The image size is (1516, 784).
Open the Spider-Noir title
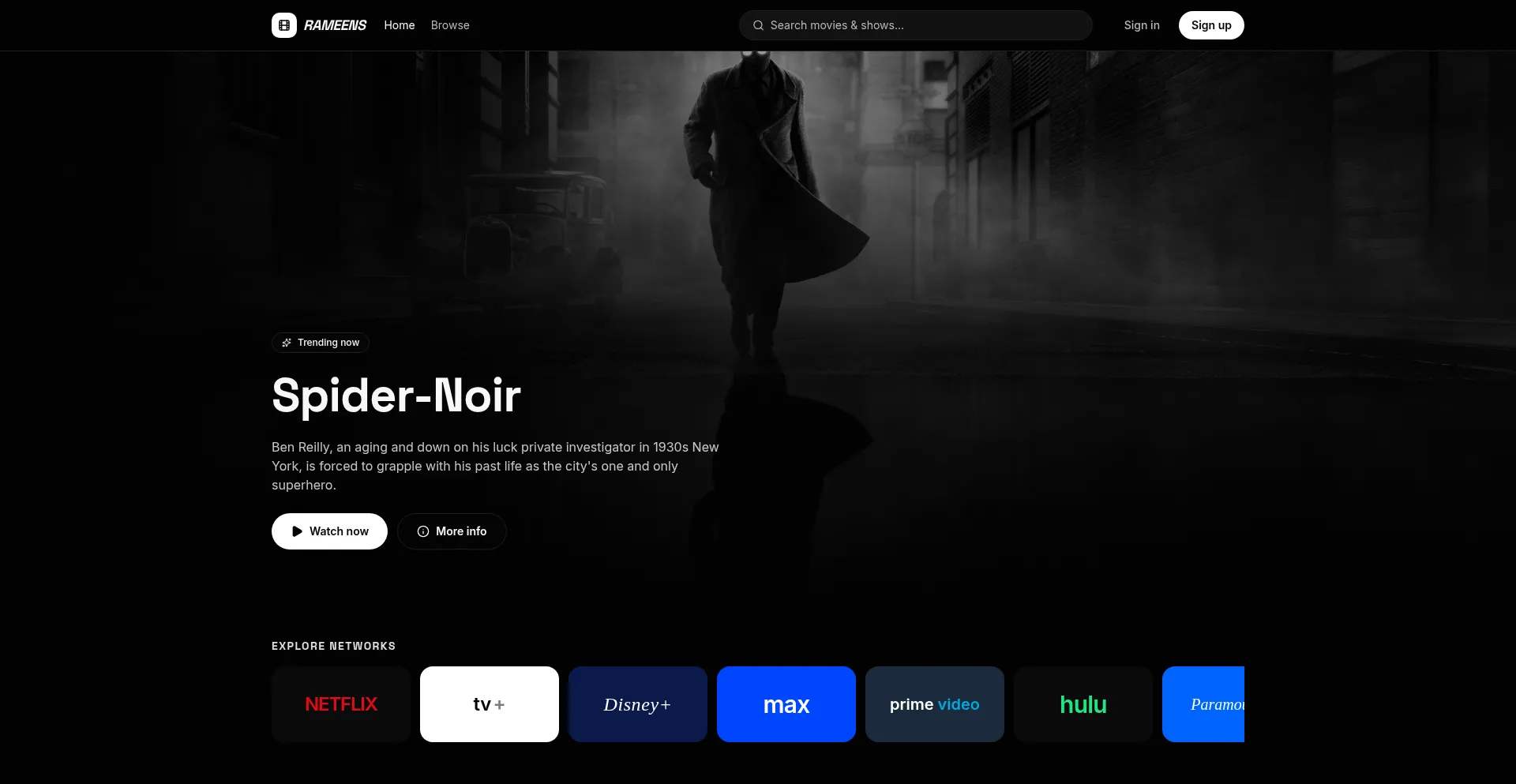pyautogui.click(x=396, y=395)
